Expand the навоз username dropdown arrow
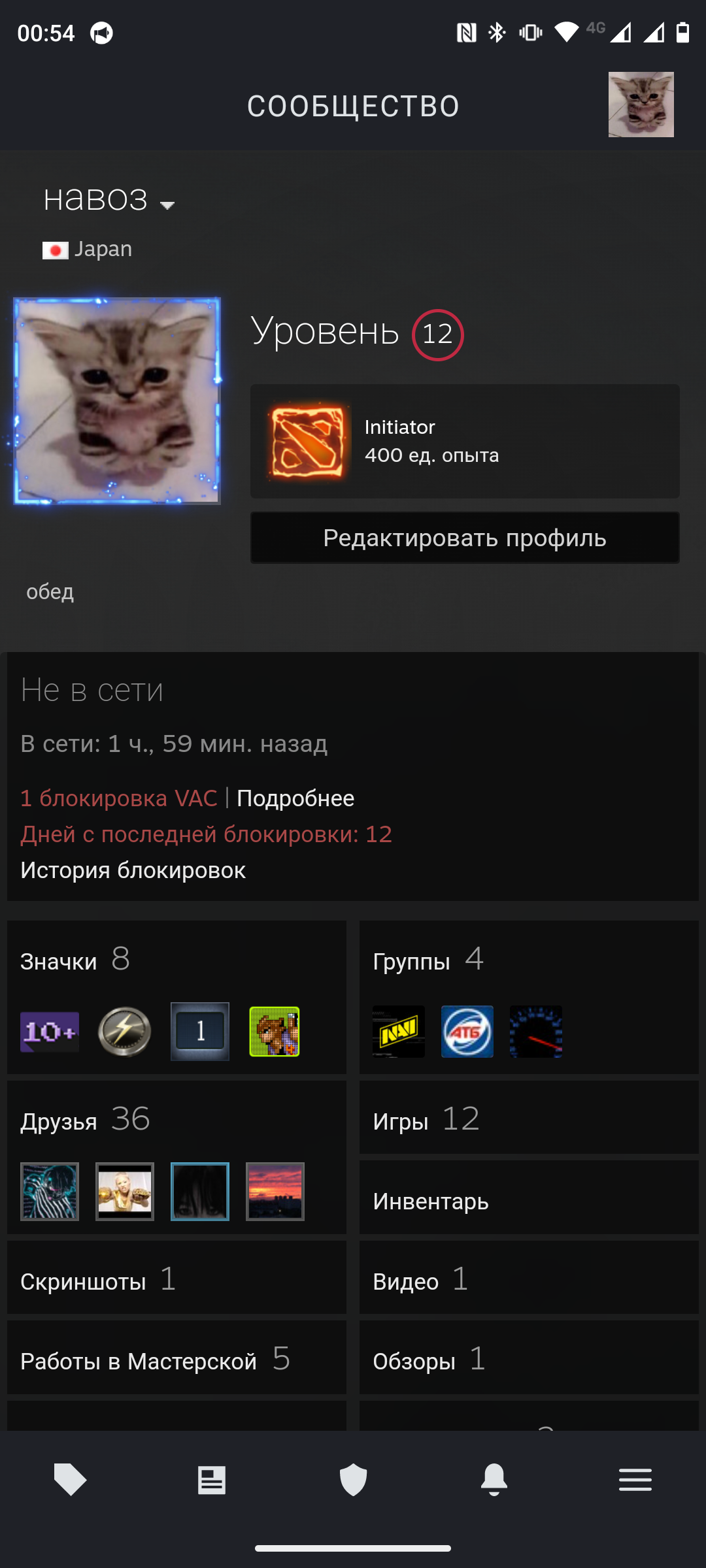 tap(167, 205)
